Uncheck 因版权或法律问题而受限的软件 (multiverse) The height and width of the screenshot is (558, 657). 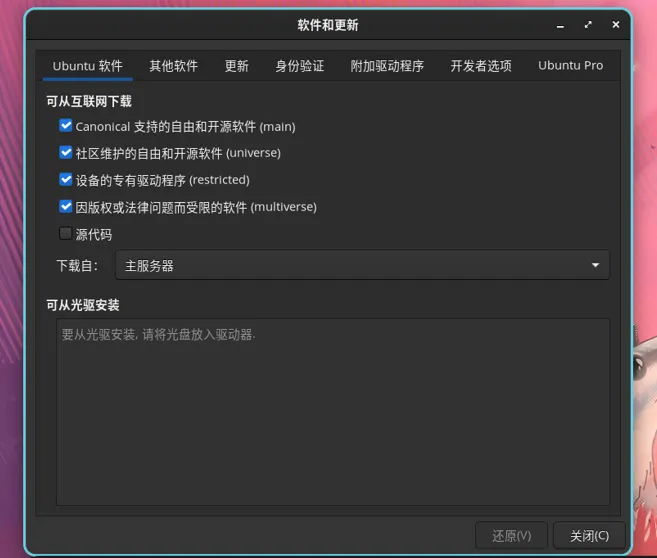point(66,206)
